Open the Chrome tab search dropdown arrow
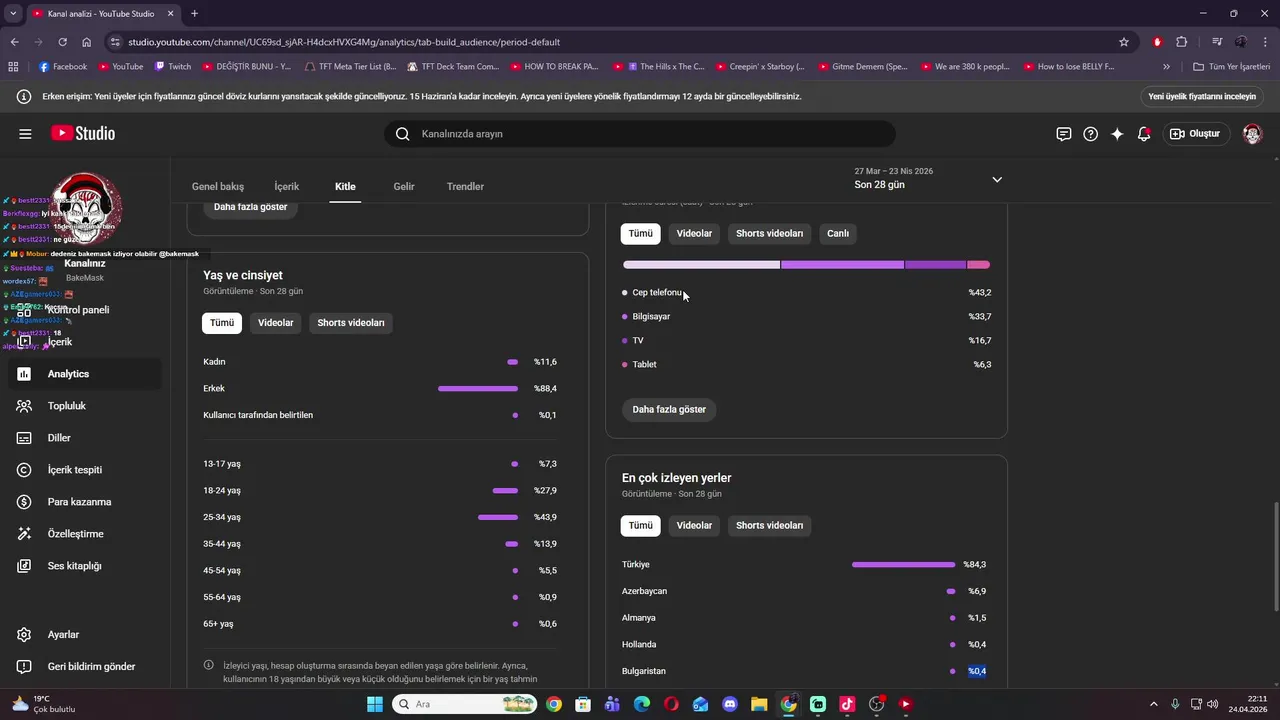 coord(13,13)
